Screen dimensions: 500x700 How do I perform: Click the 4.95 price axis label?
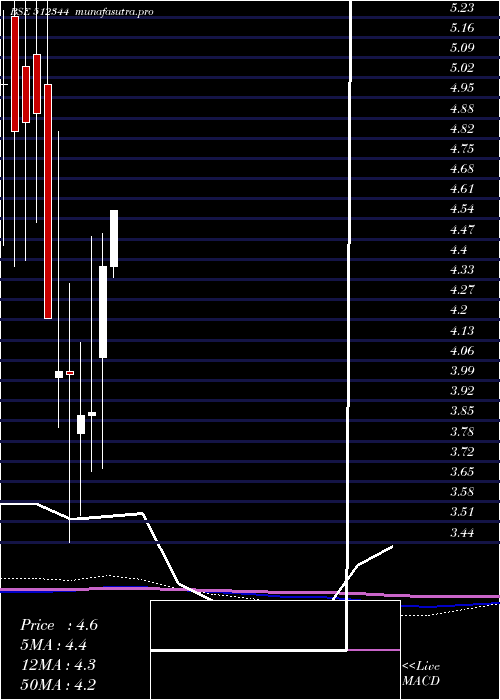(x=462, y=88)
